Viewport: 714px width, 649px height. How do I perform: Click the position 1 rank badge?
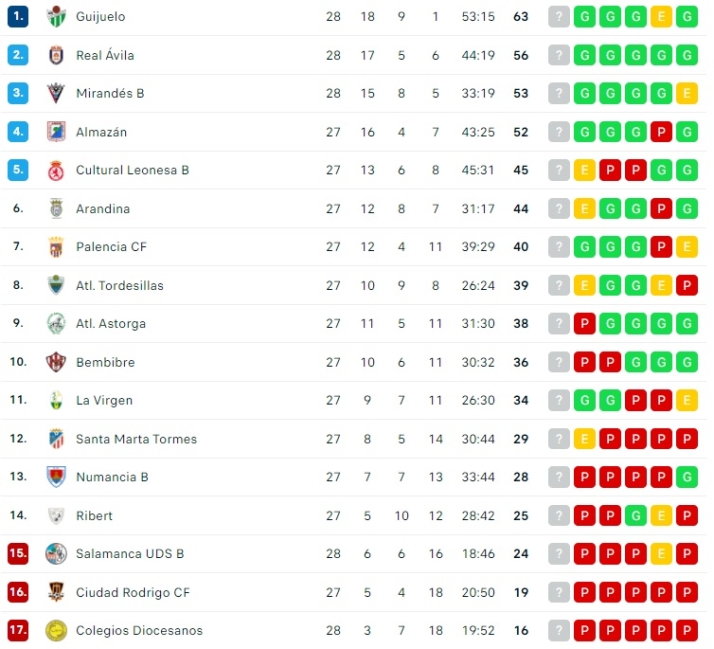click(x=18, y=17)
